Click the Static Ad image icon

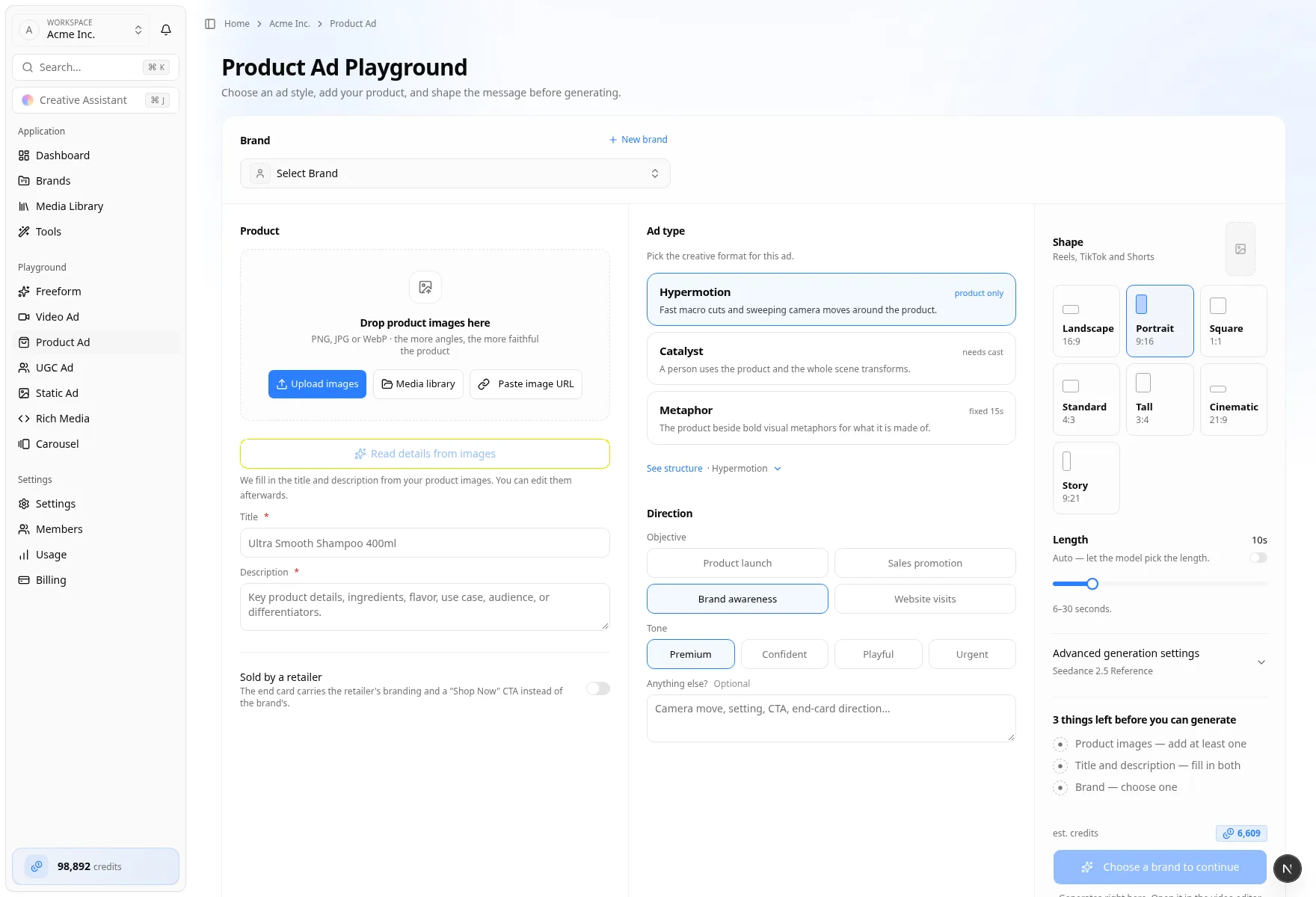pos(24,393)
